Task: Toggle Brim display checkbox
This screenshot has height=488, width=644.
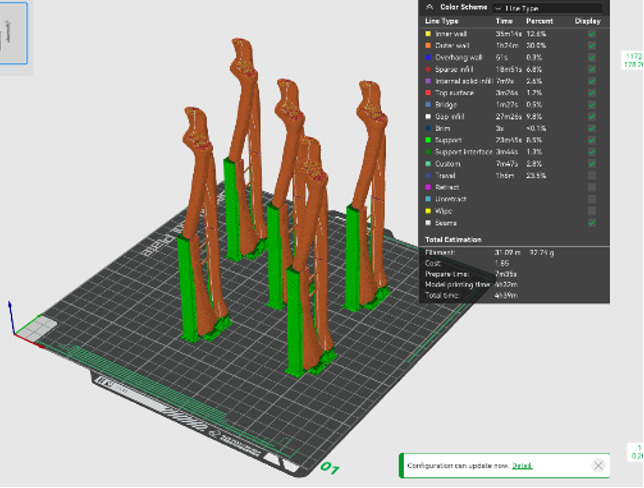Action: (x=592, y=128)
